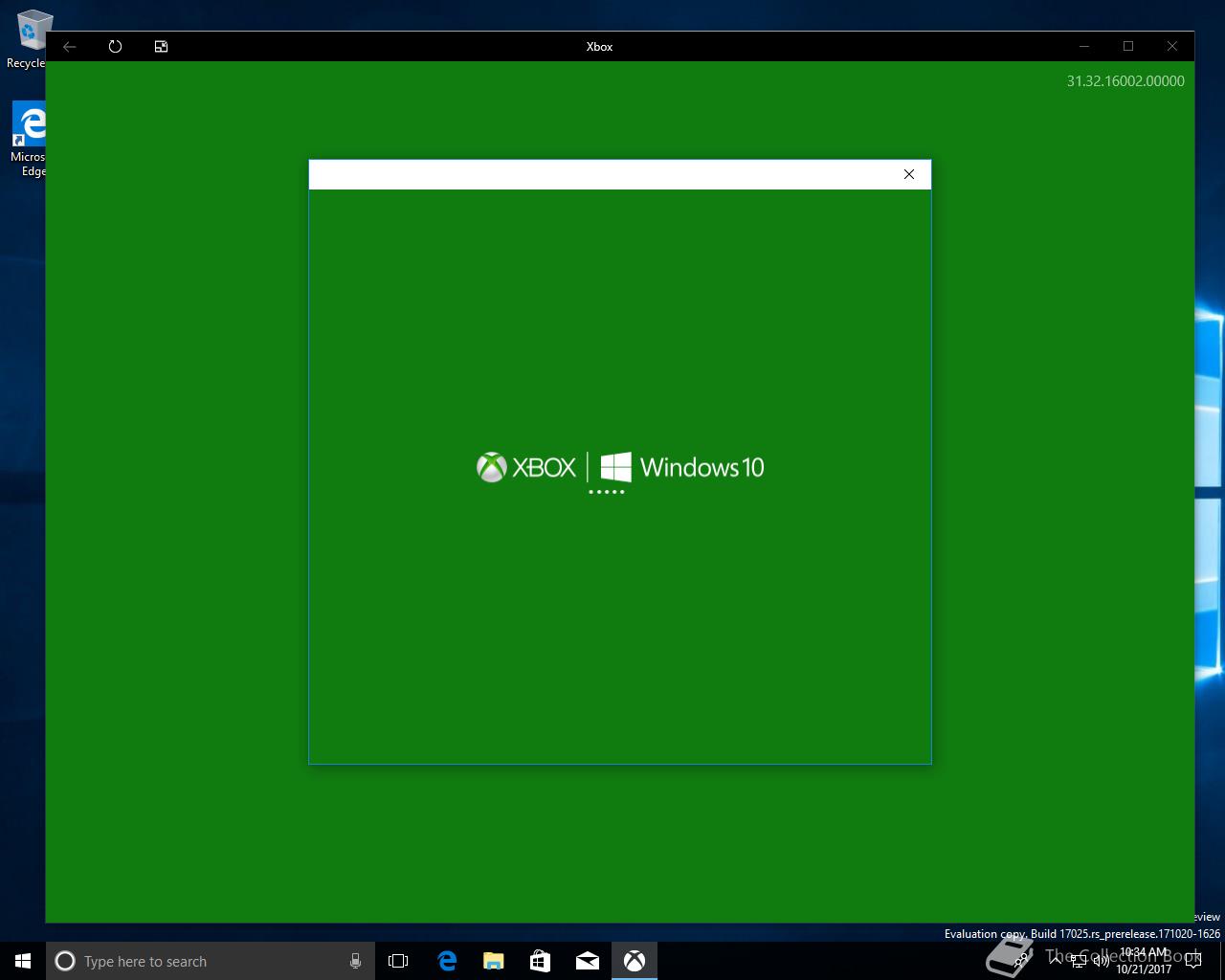Close the Xbox app window

(1172, 46)
